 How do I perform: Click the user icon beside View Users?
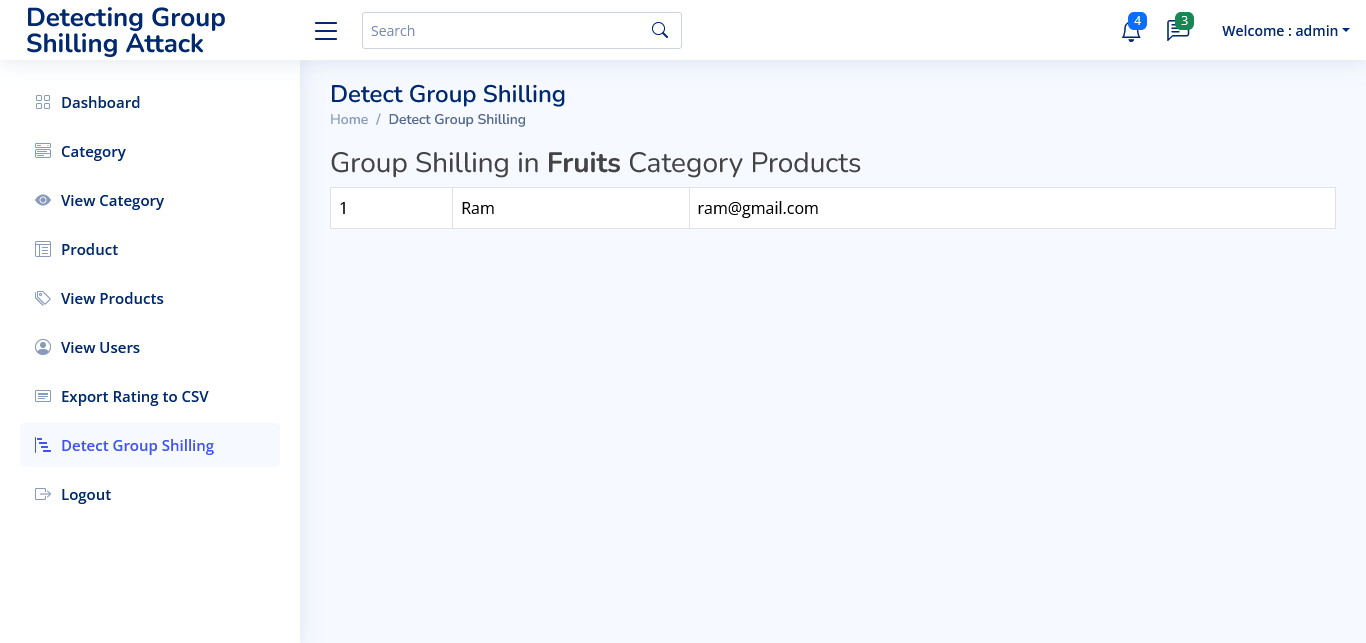point(43,347)
